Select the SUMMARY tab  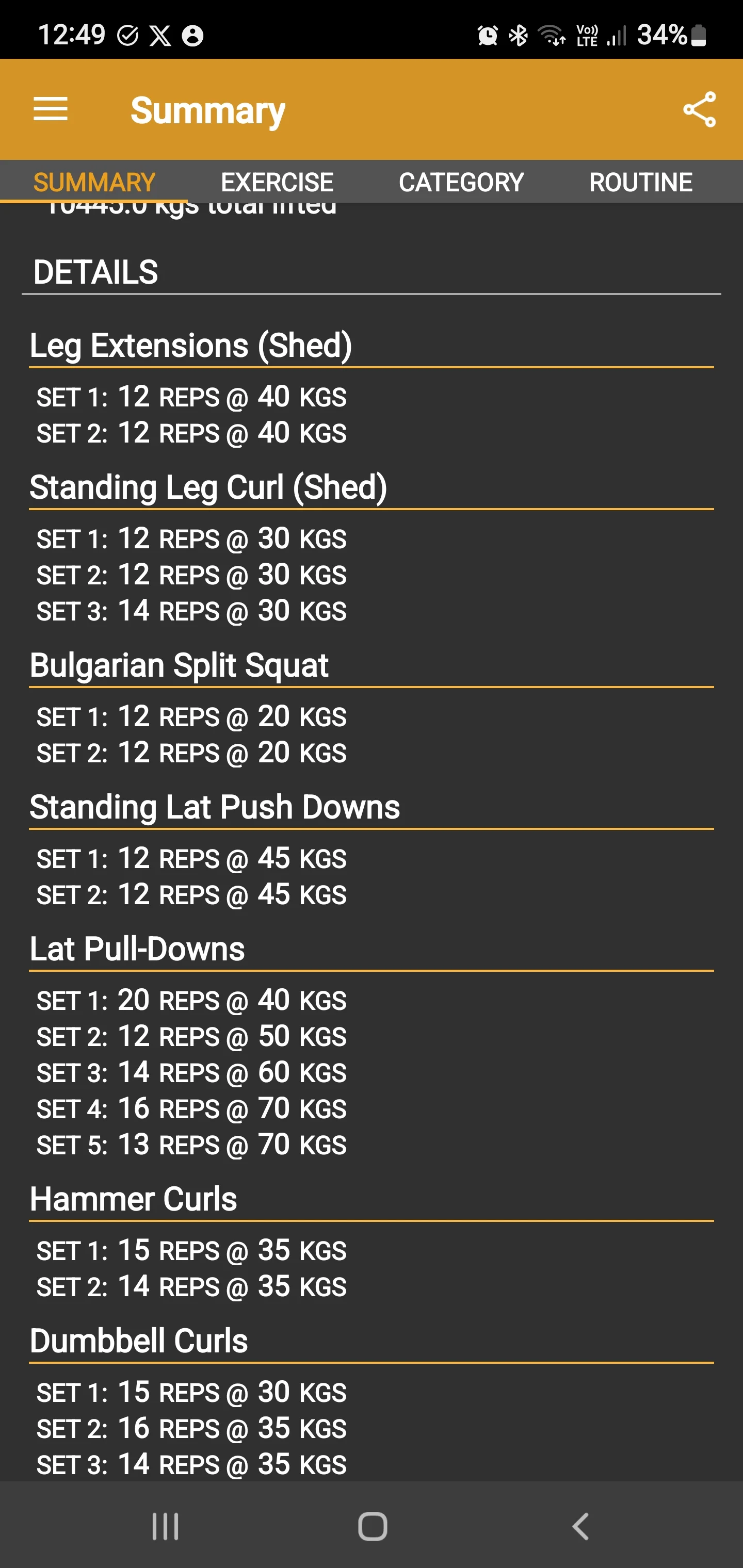tap(93, 182)
